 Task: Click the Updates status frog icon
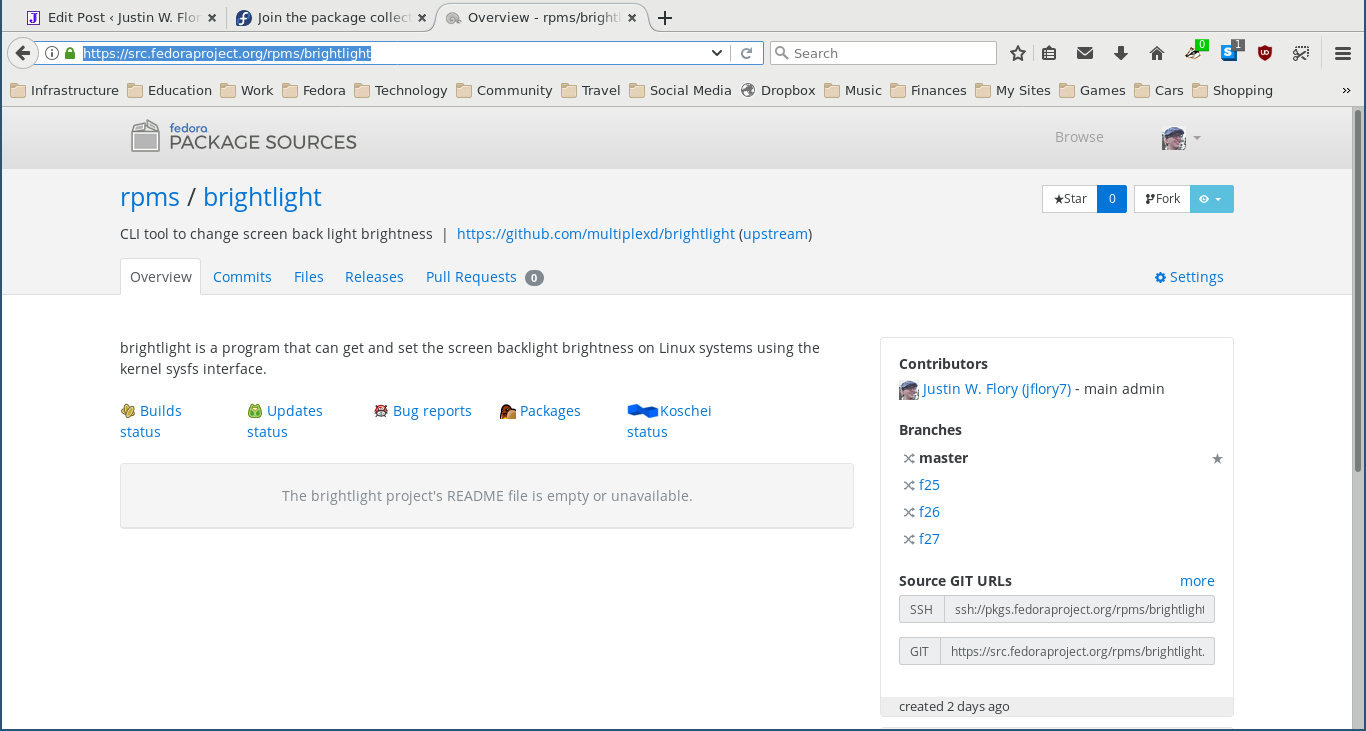pos(254,410)
